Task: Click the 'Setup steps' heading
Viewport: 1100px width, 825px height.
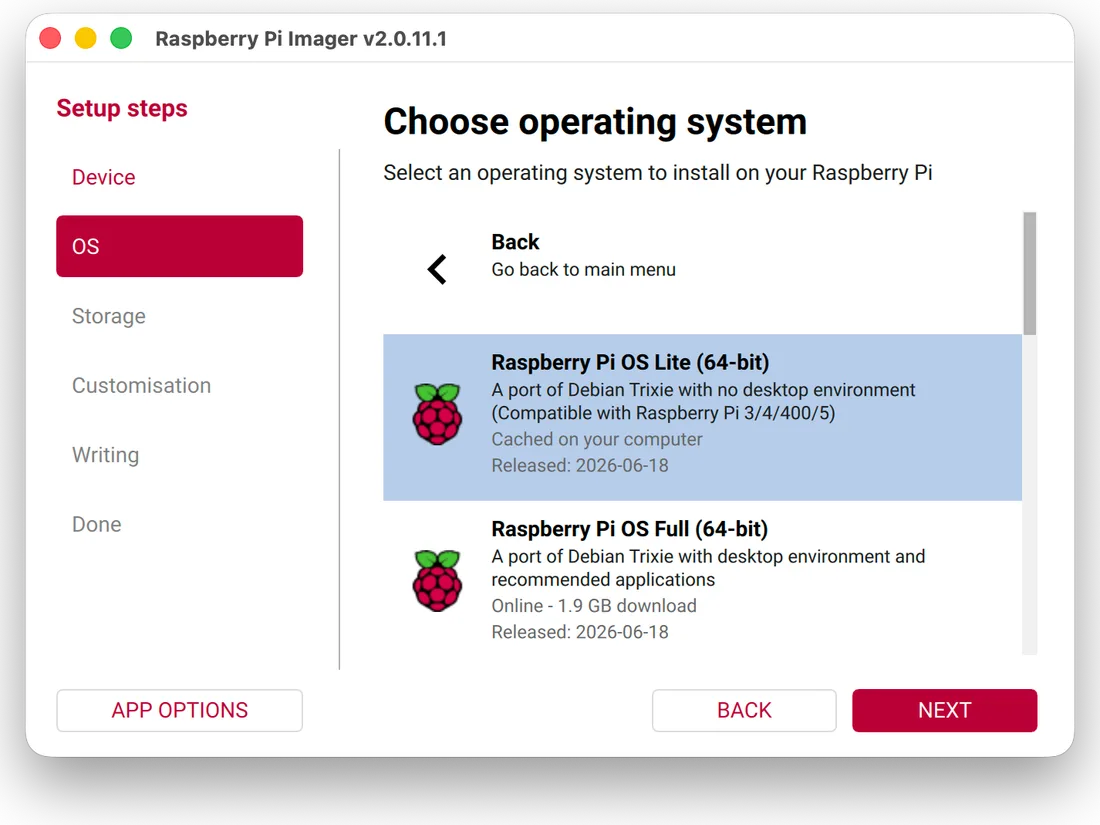Action: [x=122, y=109]
